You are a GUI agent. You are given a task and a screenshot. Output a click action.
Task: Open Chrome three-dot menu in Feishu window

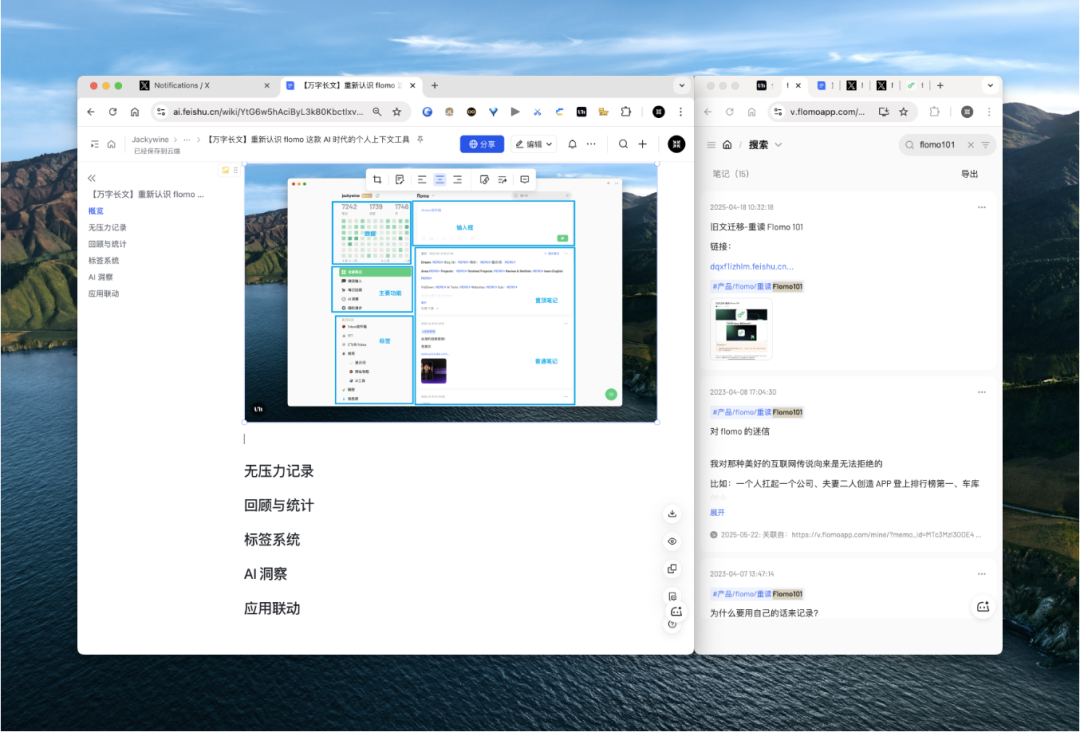pos(681,112)
